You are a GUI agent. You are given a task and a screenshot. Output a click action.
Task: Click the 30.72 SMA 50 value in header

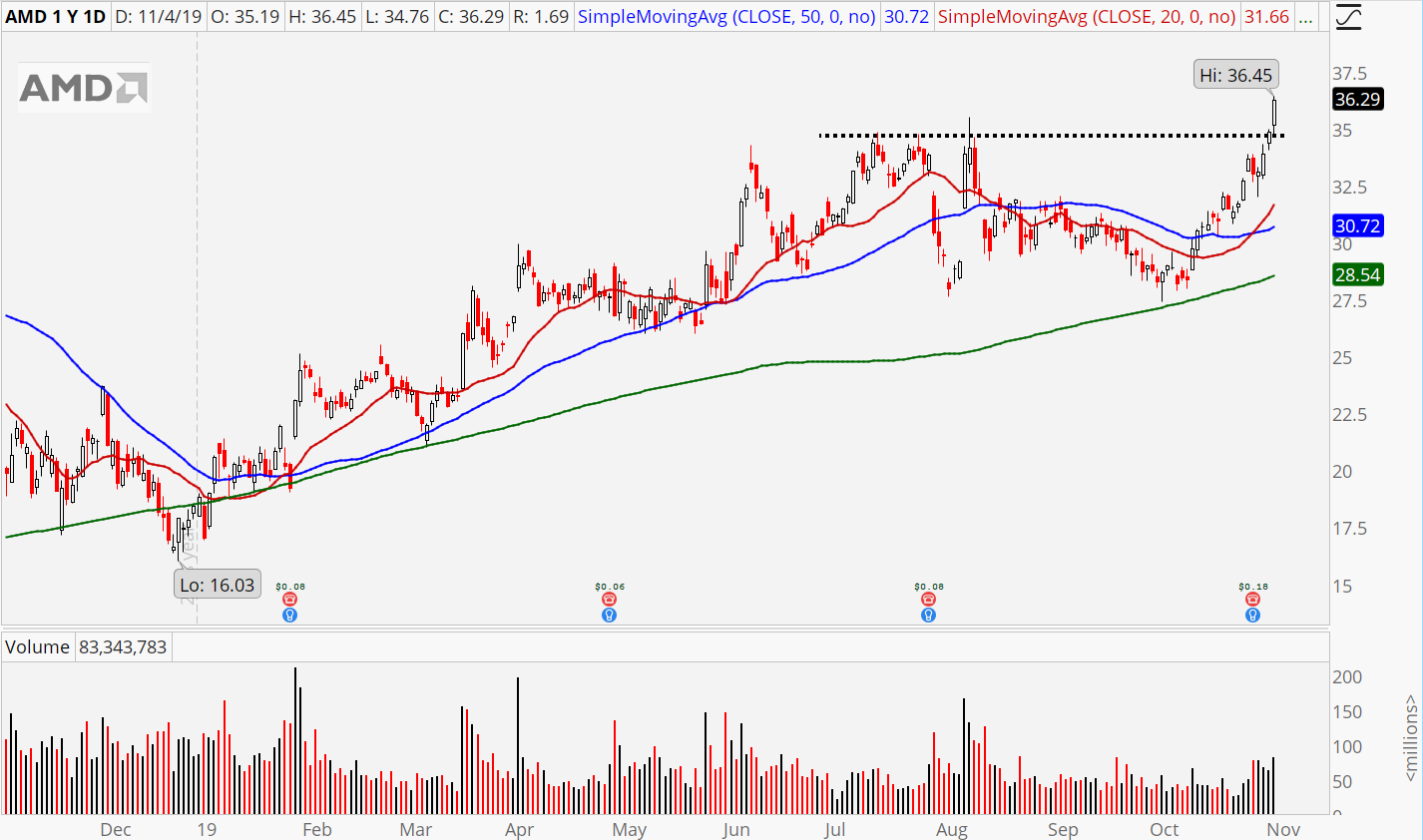point(907,17)
